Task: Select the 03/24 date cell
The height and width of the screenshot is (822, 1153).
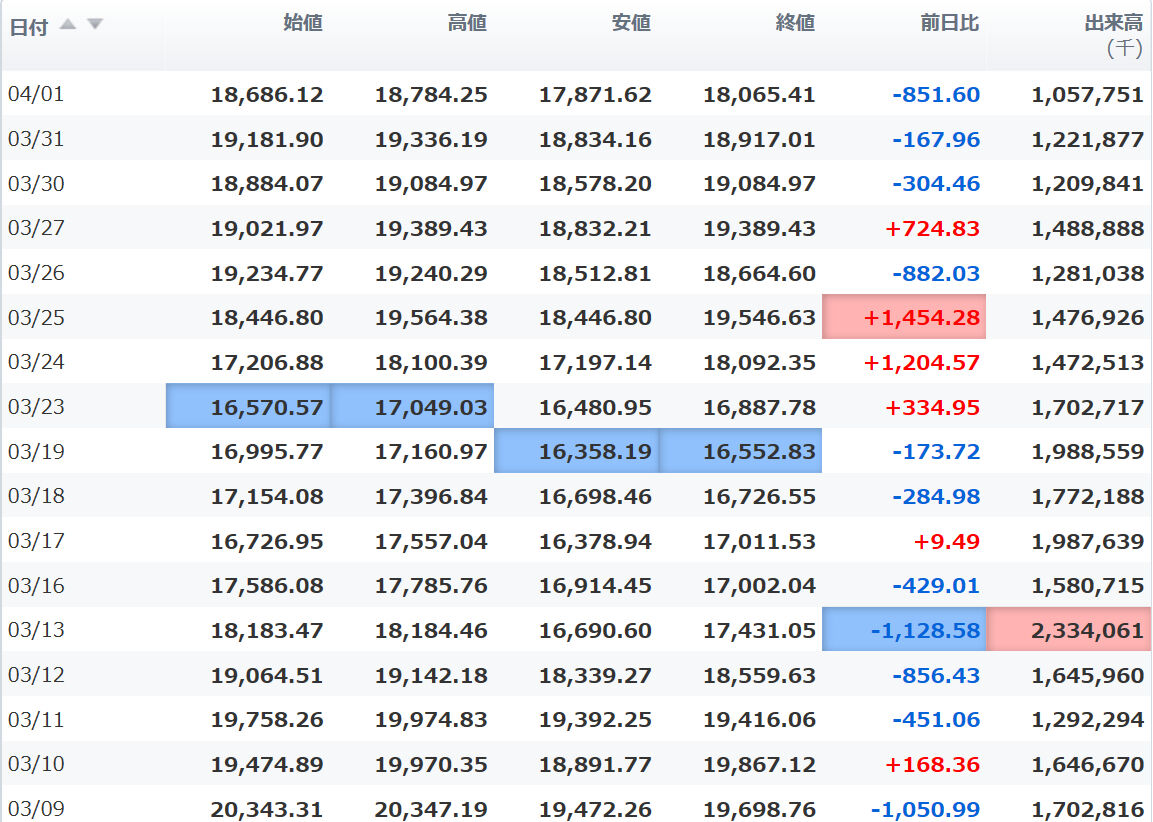Action: (36, 362)
